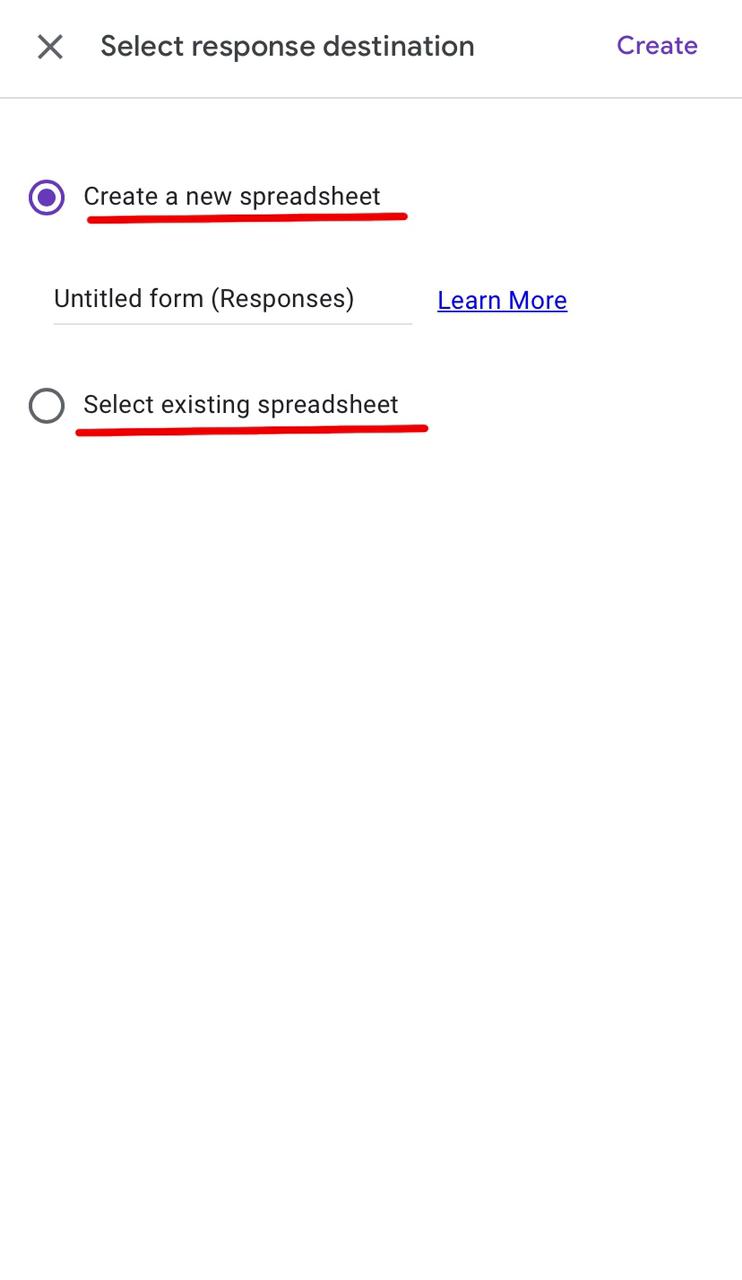Click the red underline below Select existing spreadsheet
The height and width of the screenshot is (1280, 742).
pos(251,430)
